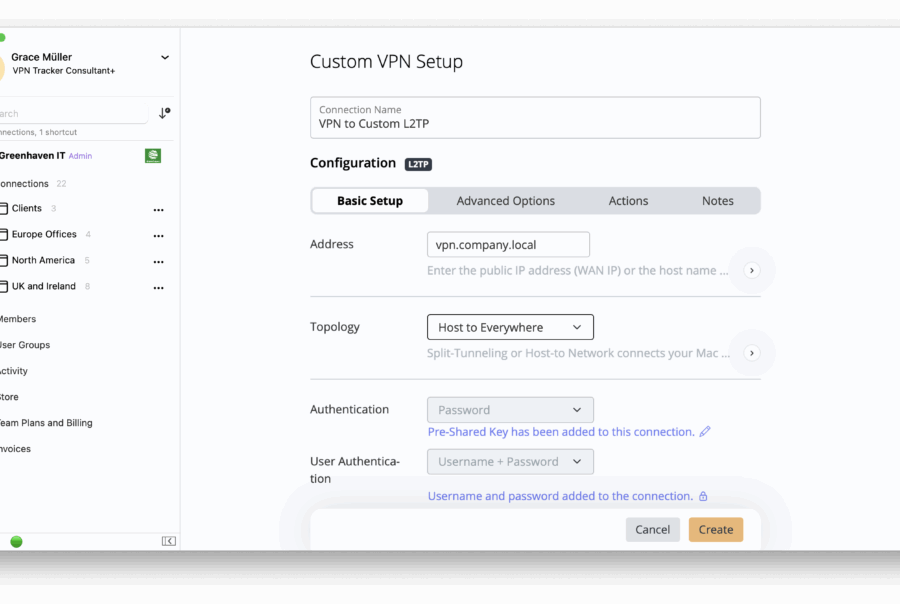Open the Notes tab
The height and width of the screenshot is (604, 900).
point(718,200)
